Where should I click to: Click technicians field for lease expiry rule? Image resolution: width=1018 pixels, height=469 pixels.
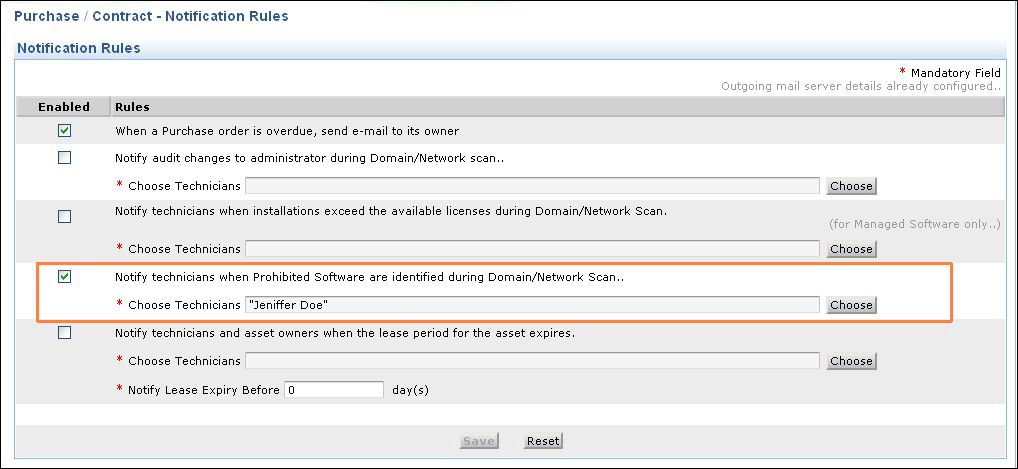tap(532, 361)
